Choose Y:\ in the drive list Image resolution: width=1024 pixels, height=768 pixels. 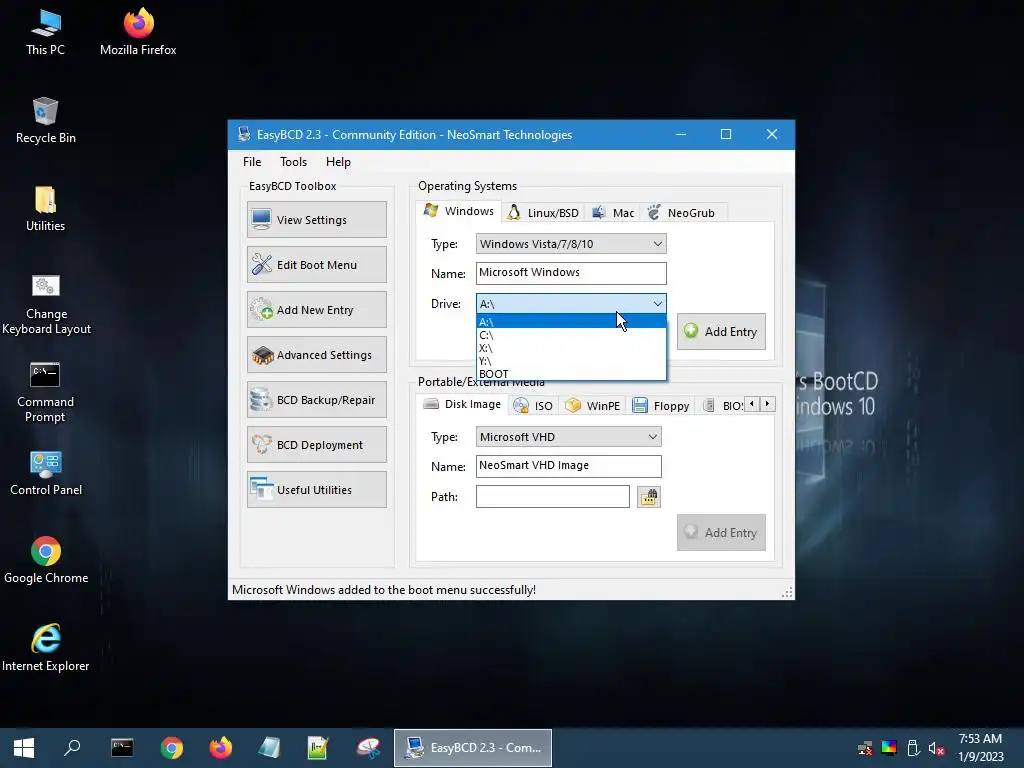[571, 361]
